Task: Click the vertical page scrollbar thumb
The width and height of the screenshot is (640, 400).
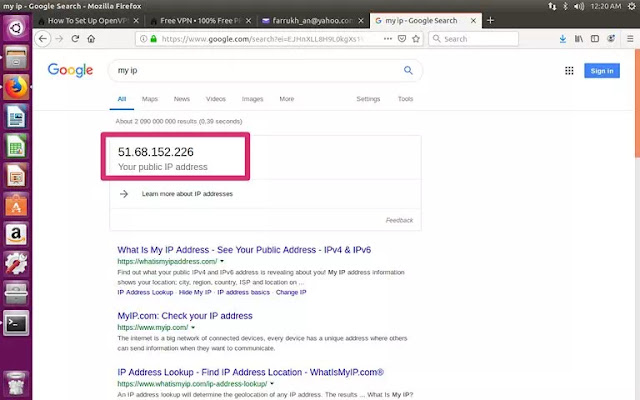Action: tap(637, 104)
